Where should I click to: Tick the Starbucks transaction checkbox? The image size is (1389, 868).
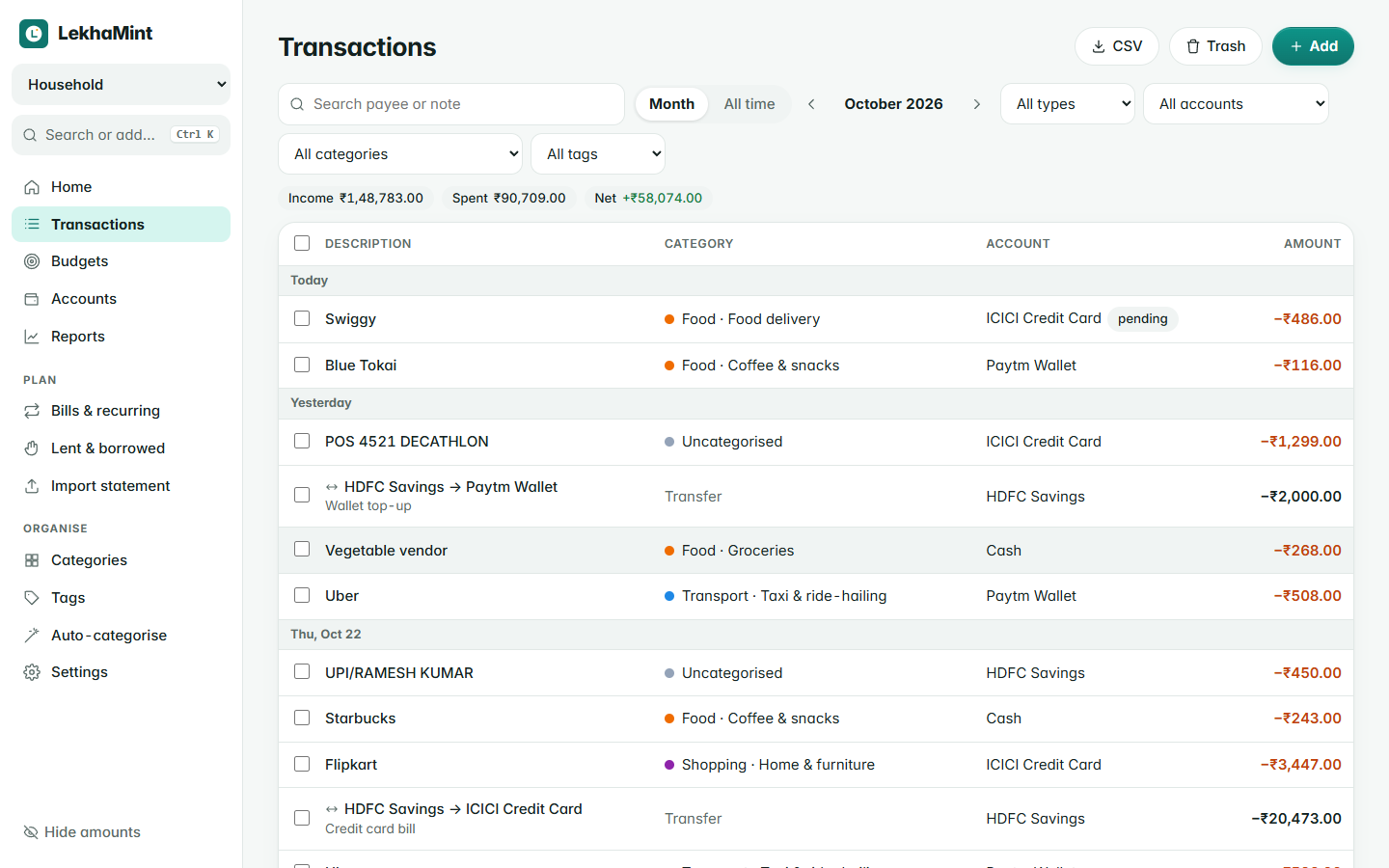[302, 718]
